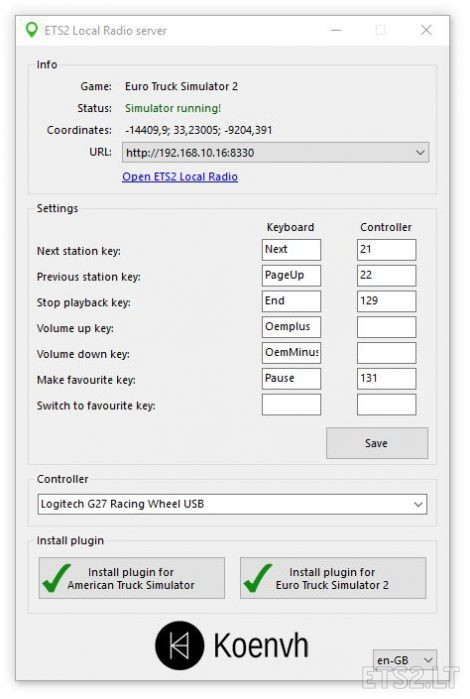Minimize the ETS2 Local Radio window

click(336, 30)
